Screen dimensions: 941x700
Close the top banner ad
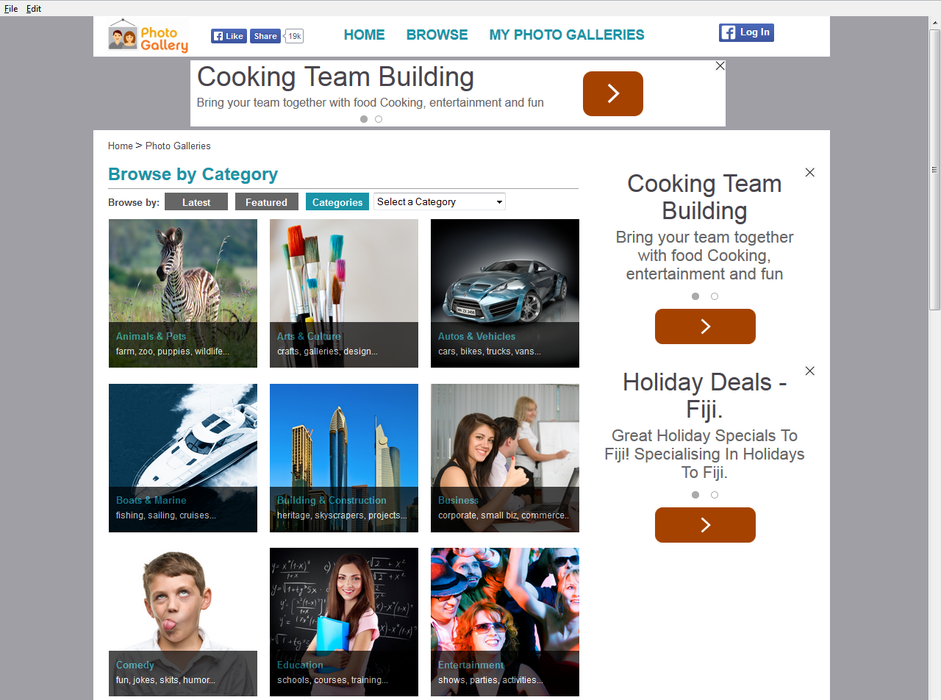719,66
